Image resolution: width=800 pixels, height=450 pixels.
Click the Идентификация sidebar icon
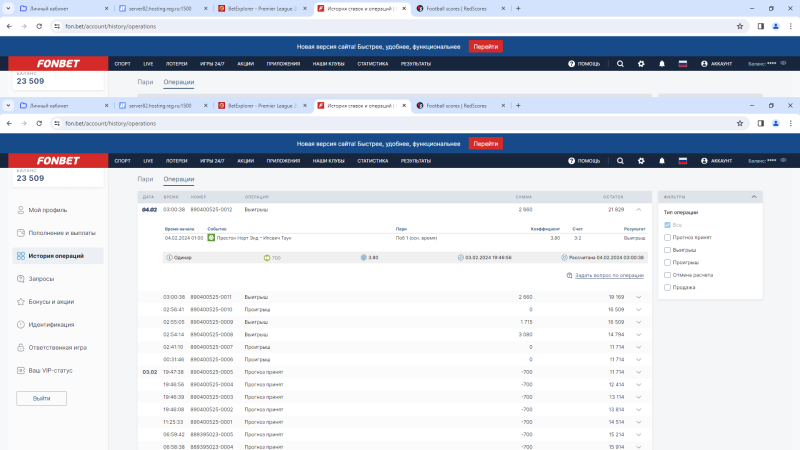pyautogui.click(x=21, y=324)
